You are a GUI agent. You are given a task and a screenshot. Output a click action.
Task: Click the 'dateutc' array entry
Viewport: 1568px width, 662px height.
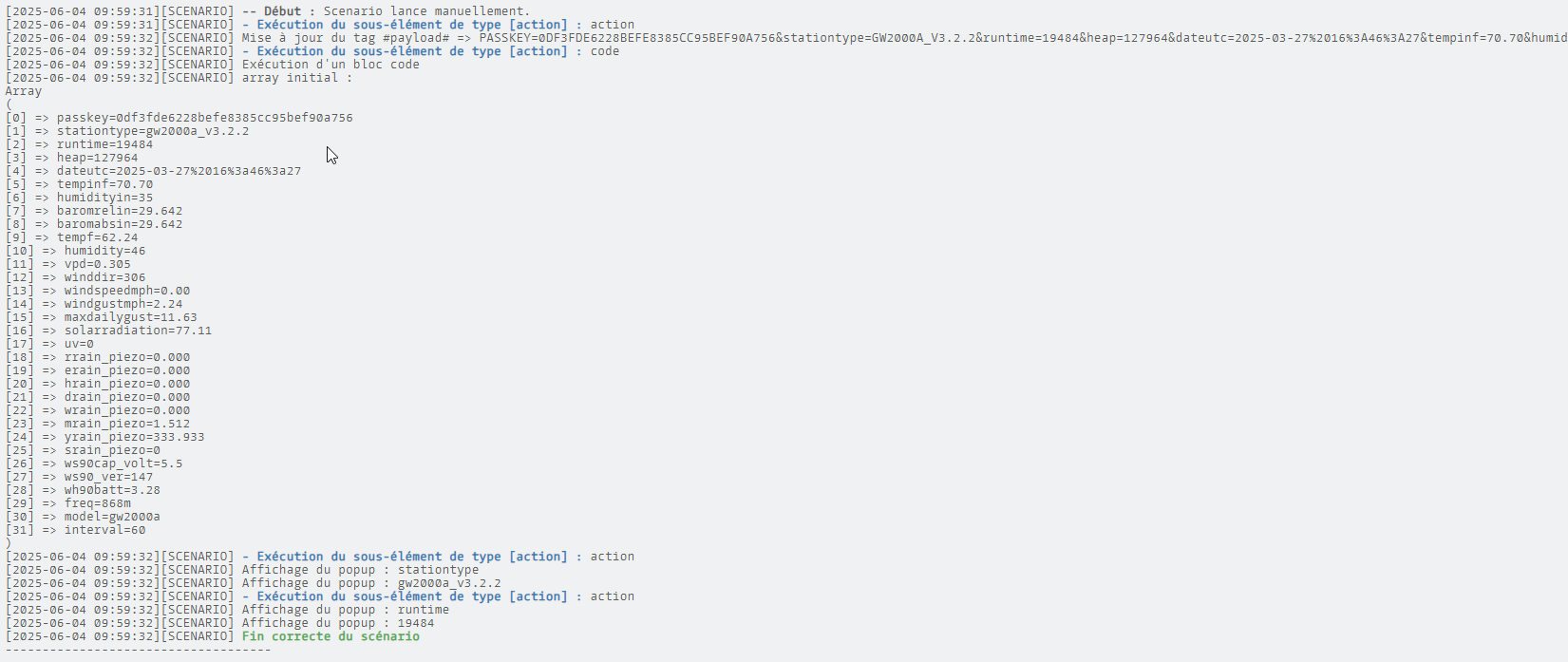[179, 171]
